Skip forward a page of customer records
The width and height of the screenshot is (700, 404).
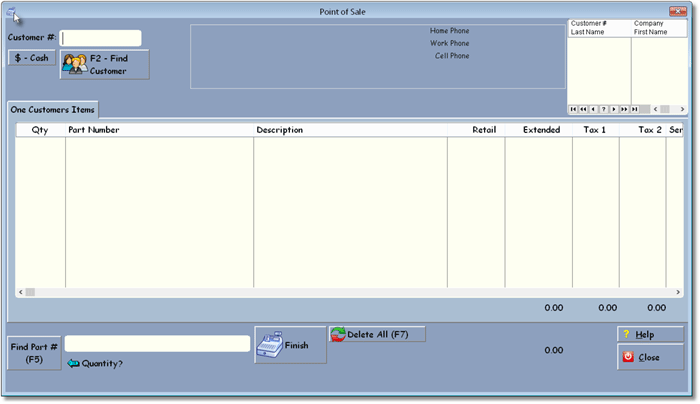point(624,109)
